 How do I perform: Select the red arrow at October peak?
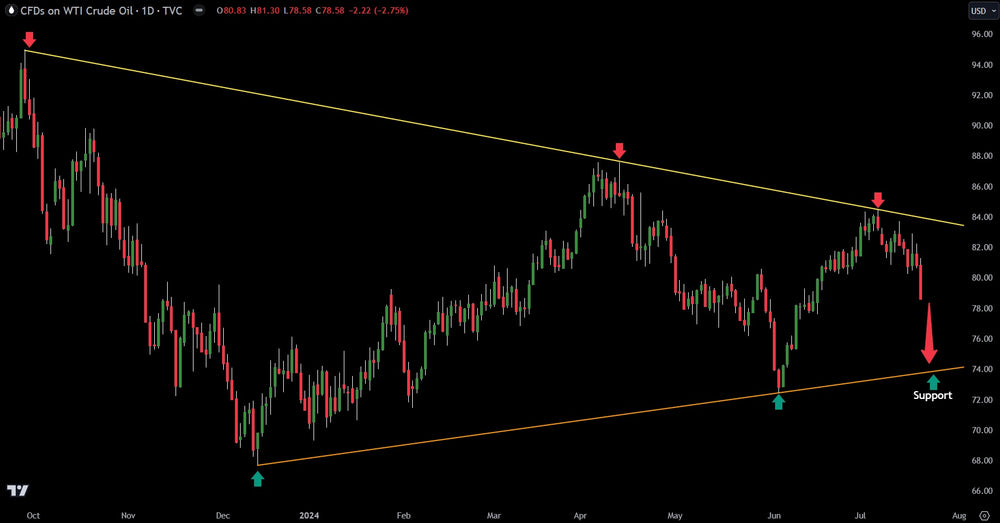pyautogui.click(x=30, y=39)
